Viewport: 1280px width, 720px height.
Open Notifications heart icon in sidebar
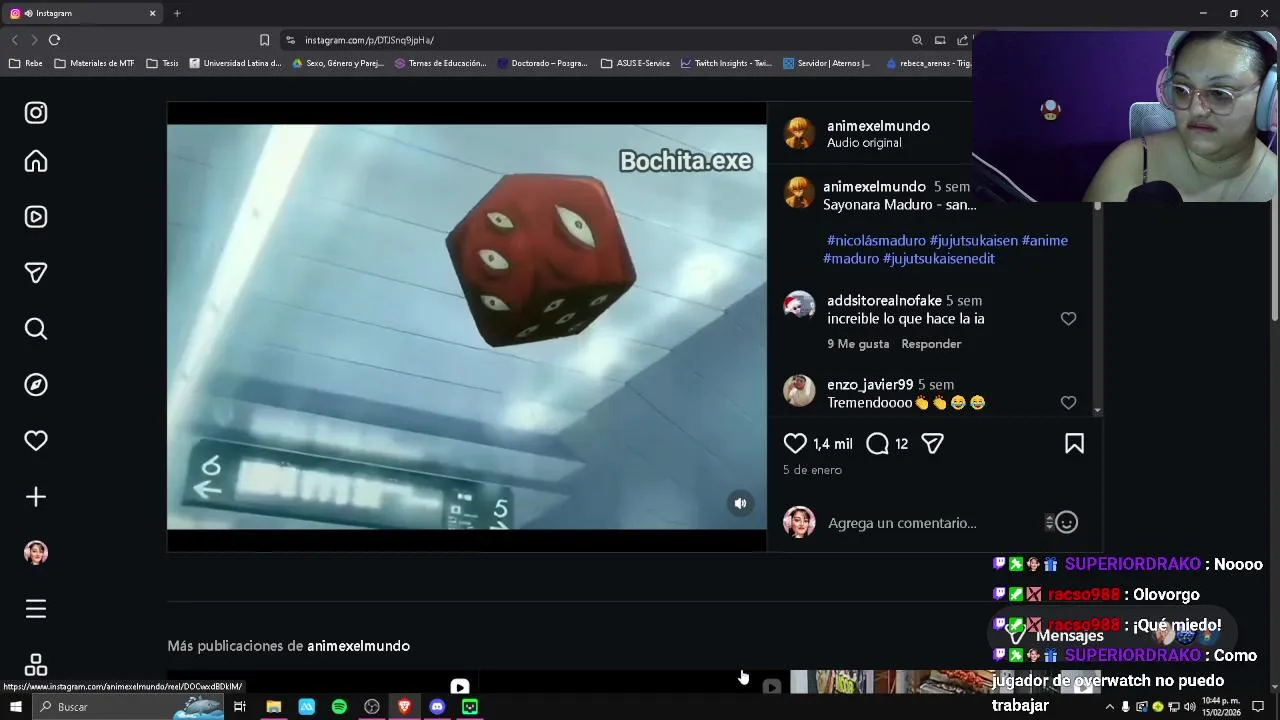[36, 441]
